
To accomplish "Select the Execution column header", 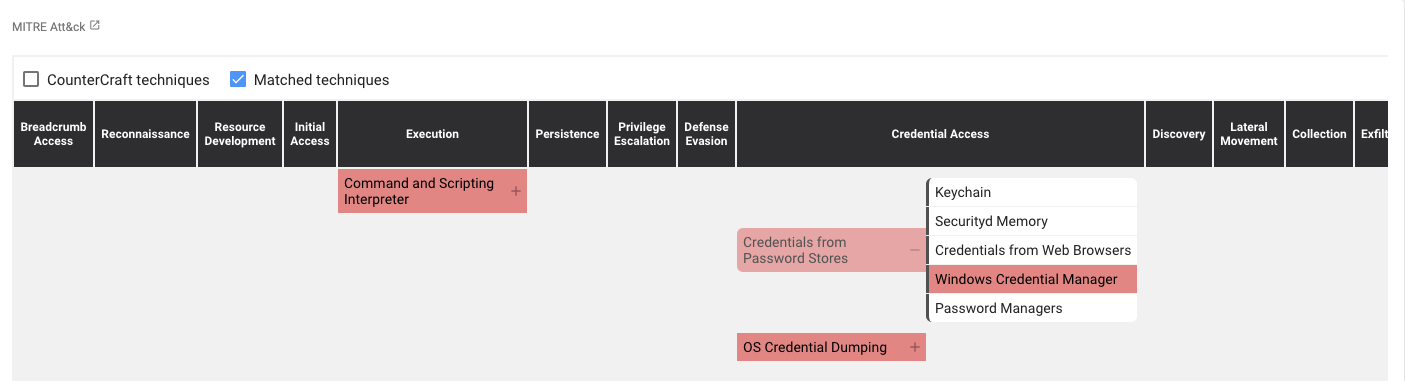I will pos(432,134).
